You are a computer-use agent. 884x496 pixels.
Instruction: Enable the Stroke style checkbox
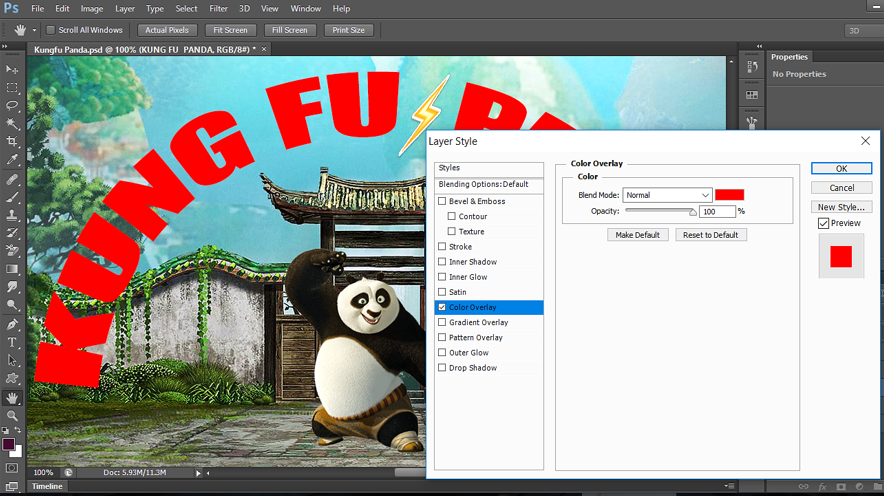(442, 247)
